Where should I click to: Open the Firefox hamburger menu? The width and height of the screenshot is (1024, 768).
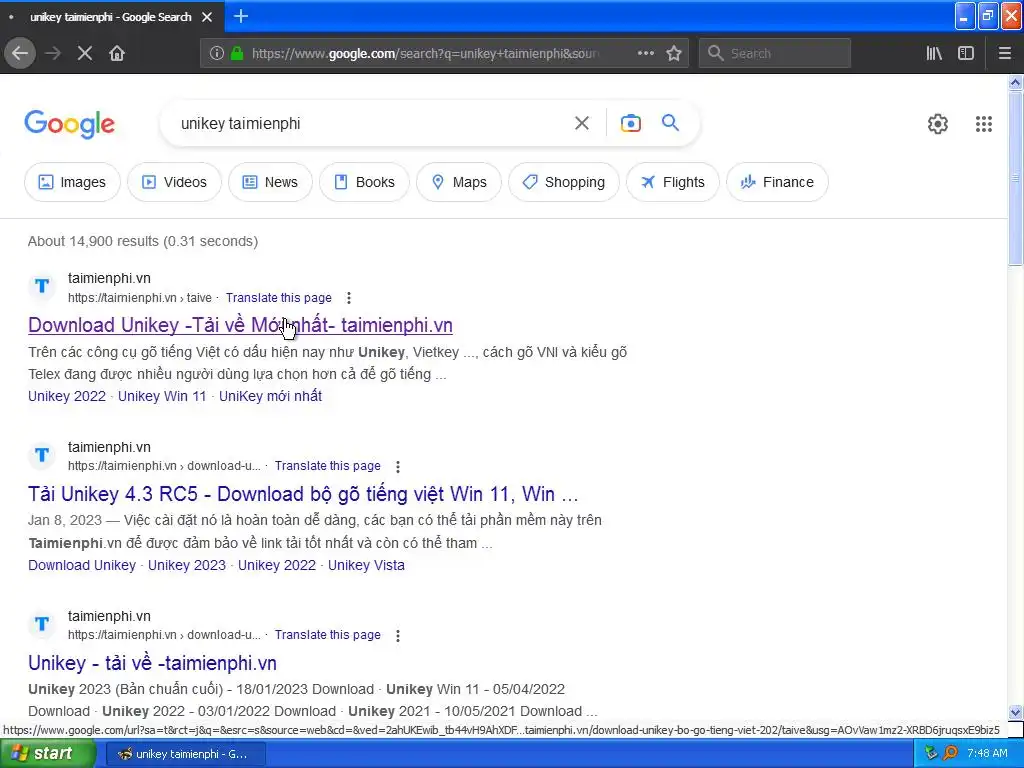pyautogui.click(x=1004, y=53)
